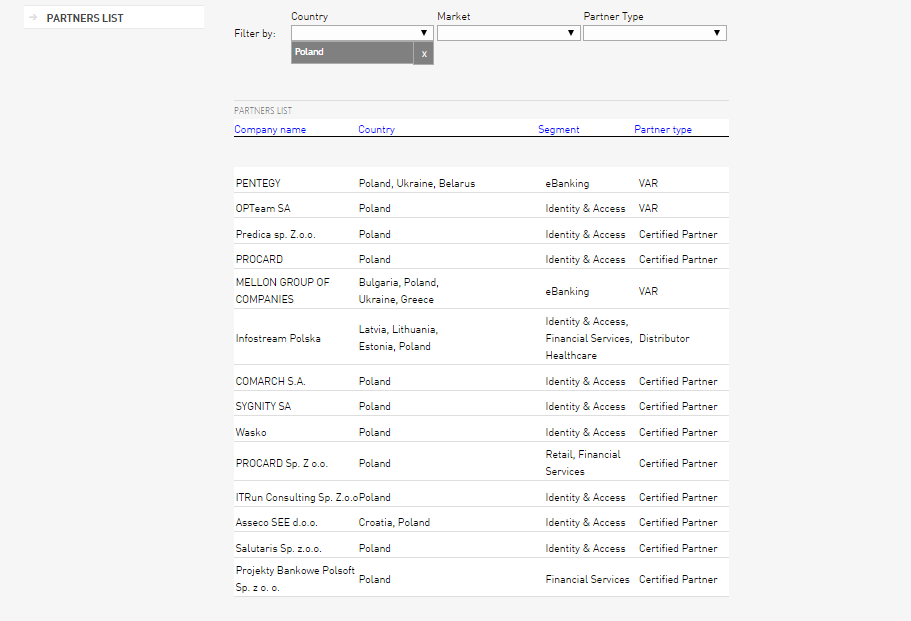
Task: Click eBanking segment in MELLON row
Action: [567, 291]
